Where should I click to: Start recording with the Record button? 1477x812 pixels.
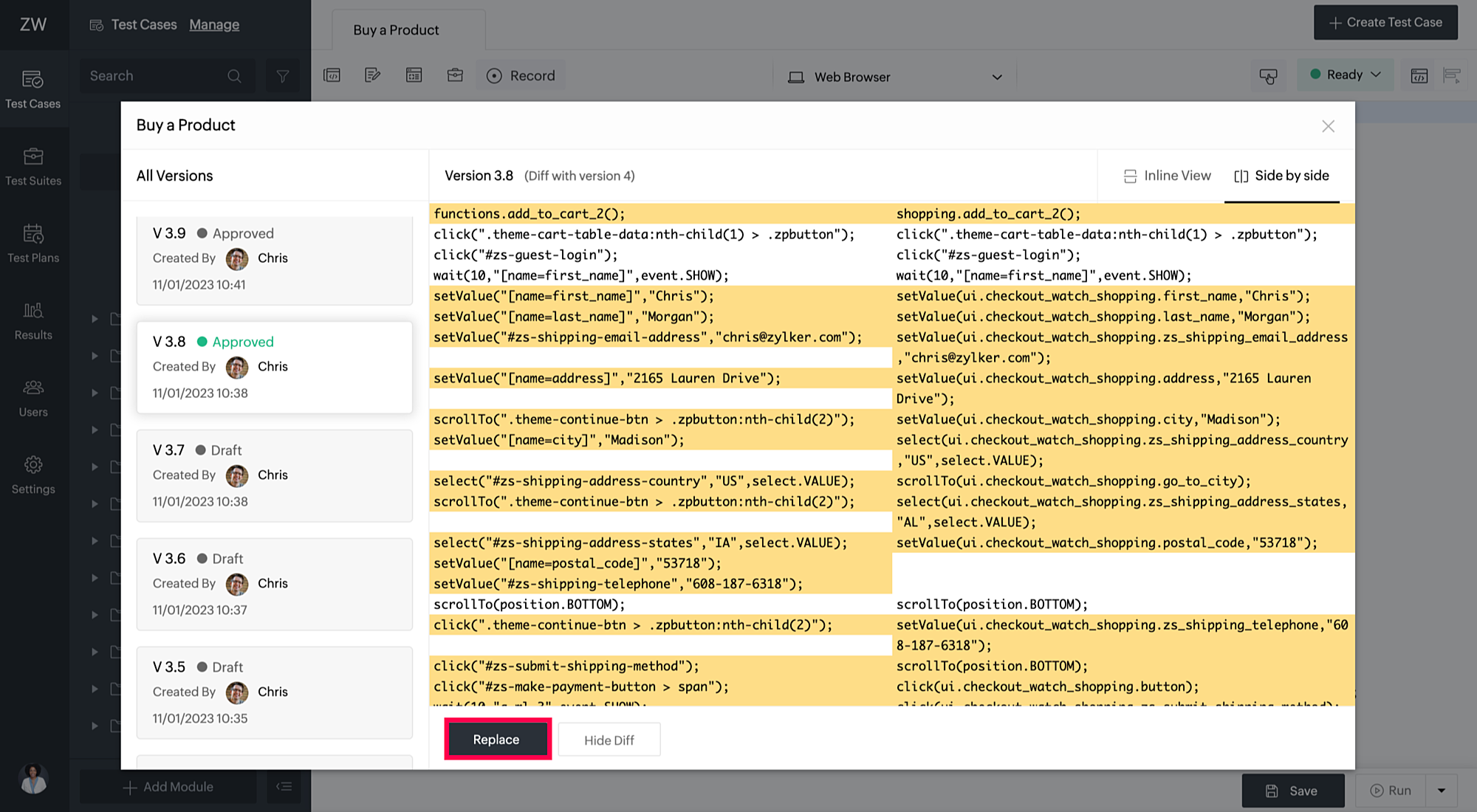521,75
